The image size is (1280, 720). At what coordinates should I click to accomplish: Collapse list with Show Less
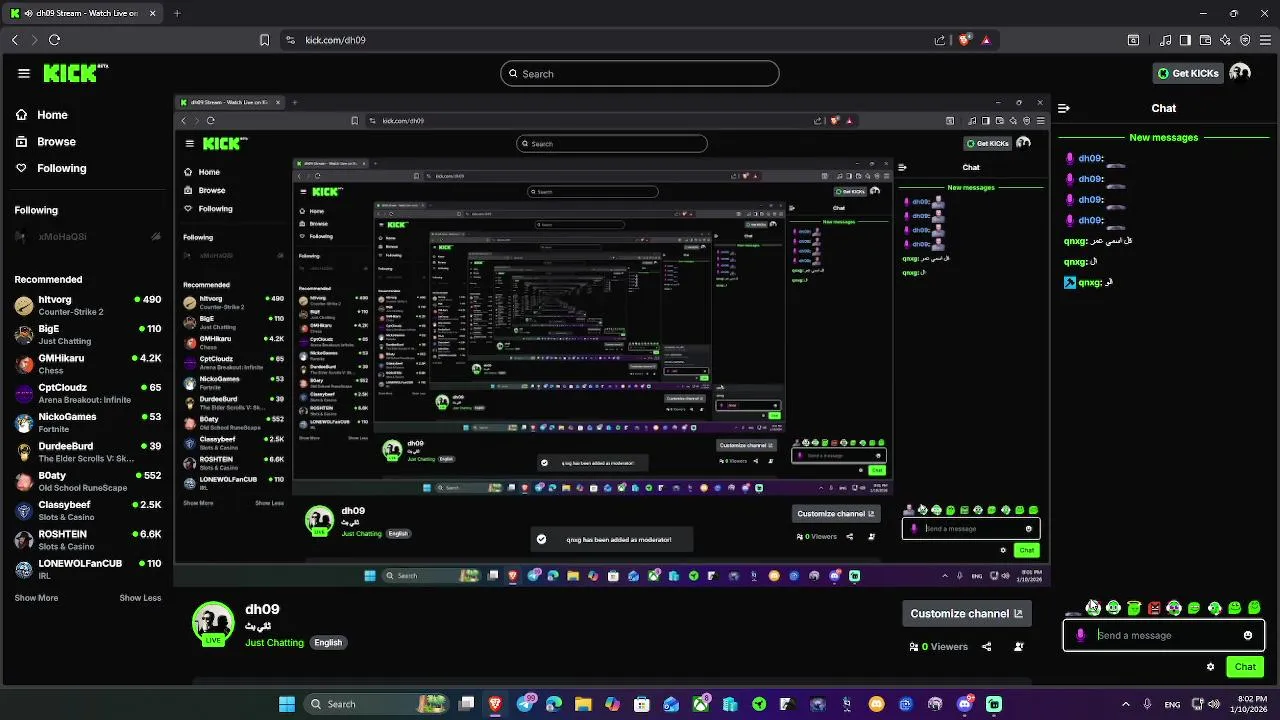click(x=140, y=598)
